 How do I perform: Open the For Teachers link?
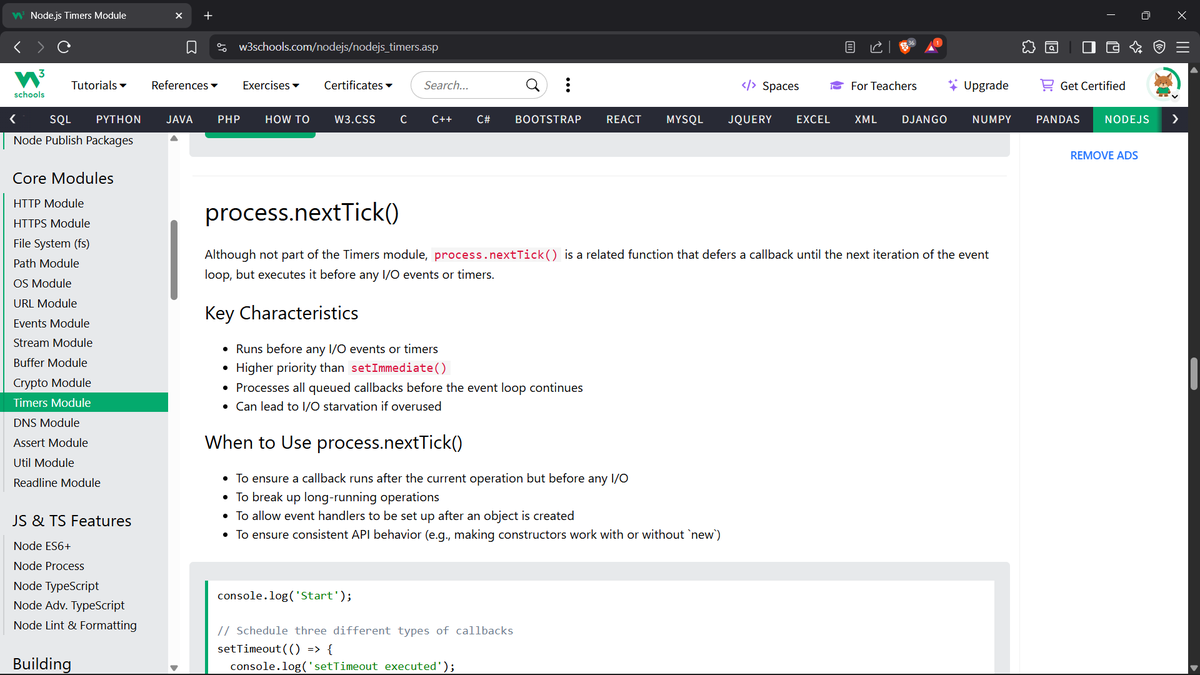873,86
